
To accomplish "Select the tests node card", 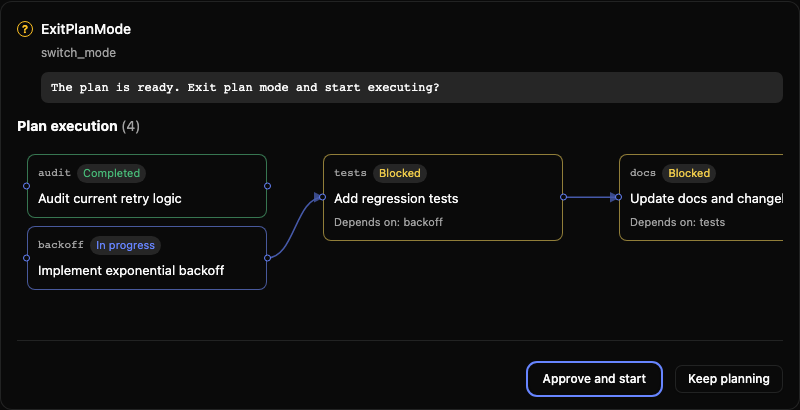I will (443, 197).
